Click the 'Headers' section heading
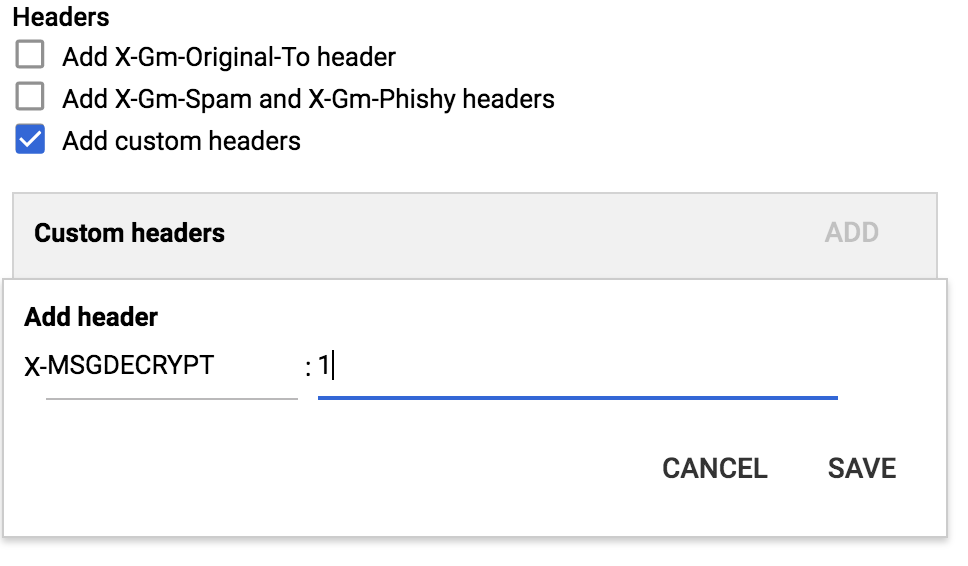Screen dimensions: 968x566 pos(61,17)
